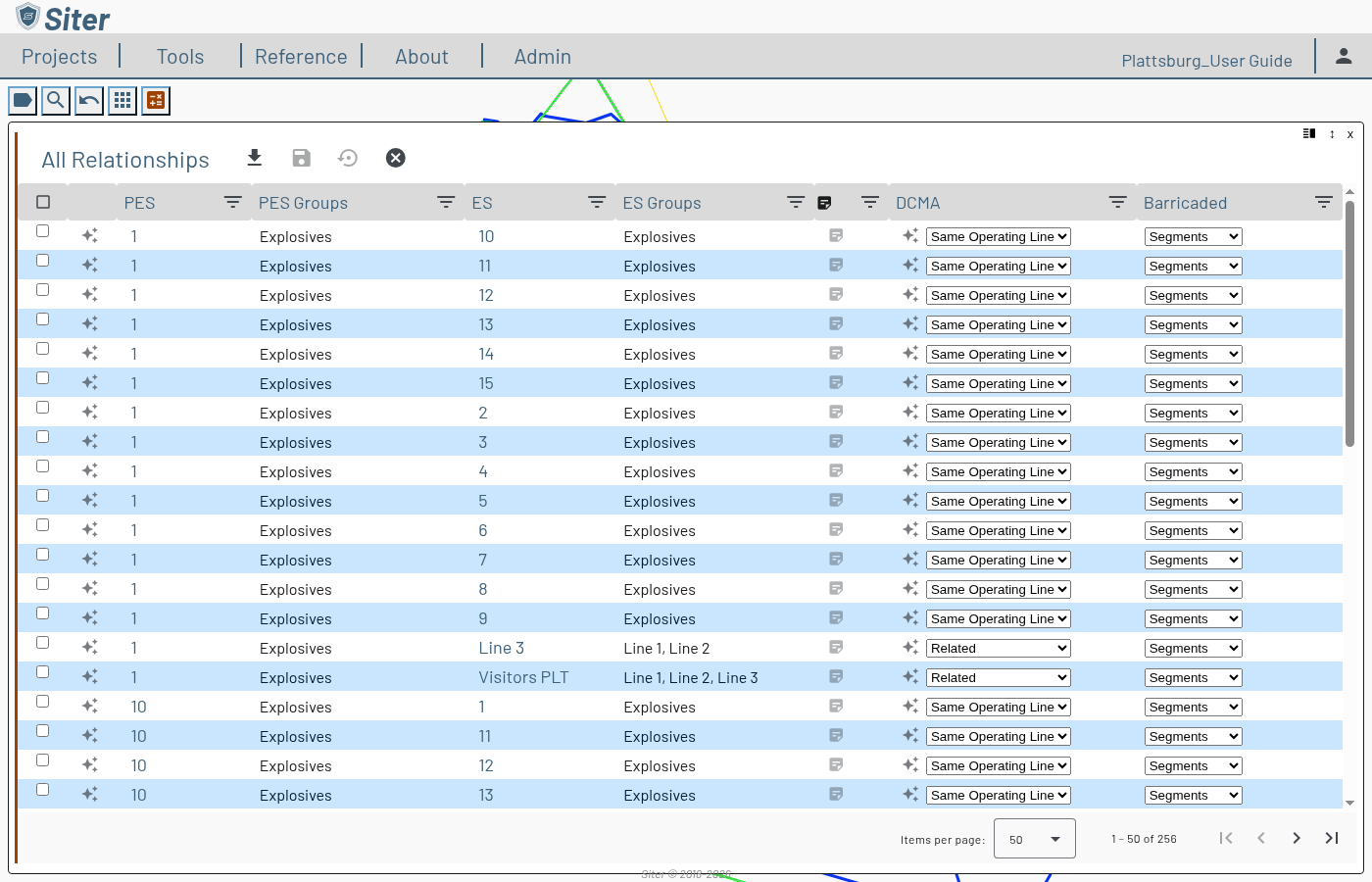Check the row with PES 1, ES 11
1372x882 pixels.
click(x=42, y=261)
